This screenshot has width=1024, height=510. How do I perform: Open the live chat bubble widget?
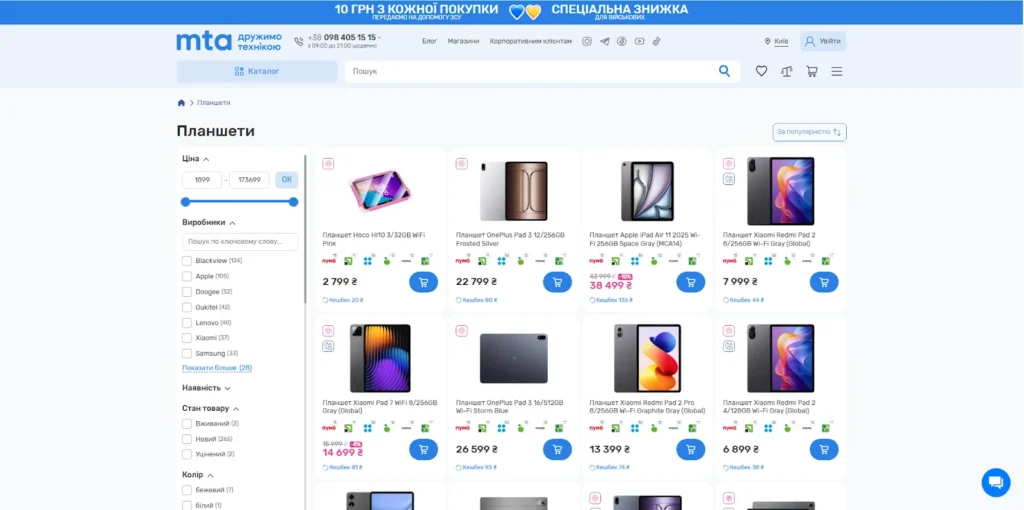point(995,482)
